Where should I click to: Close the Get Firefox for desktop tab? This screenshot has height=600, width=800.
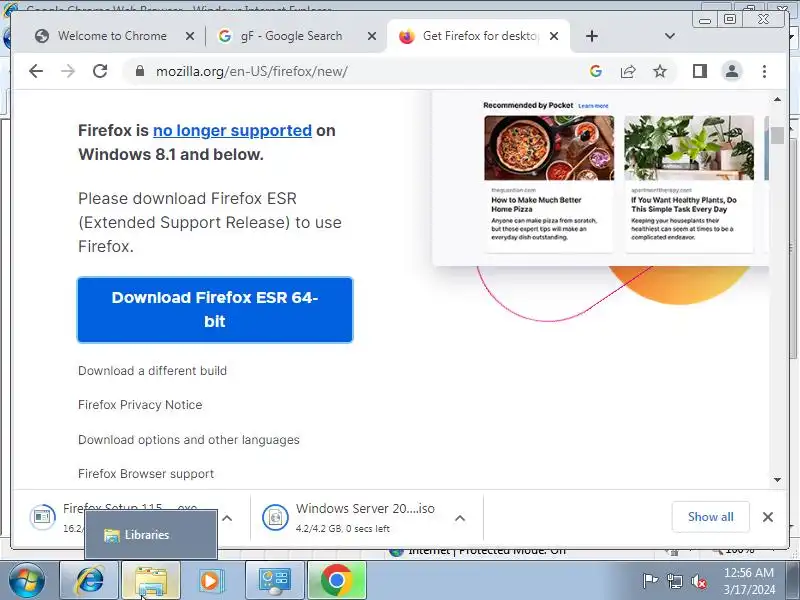(x=554, y=36)
